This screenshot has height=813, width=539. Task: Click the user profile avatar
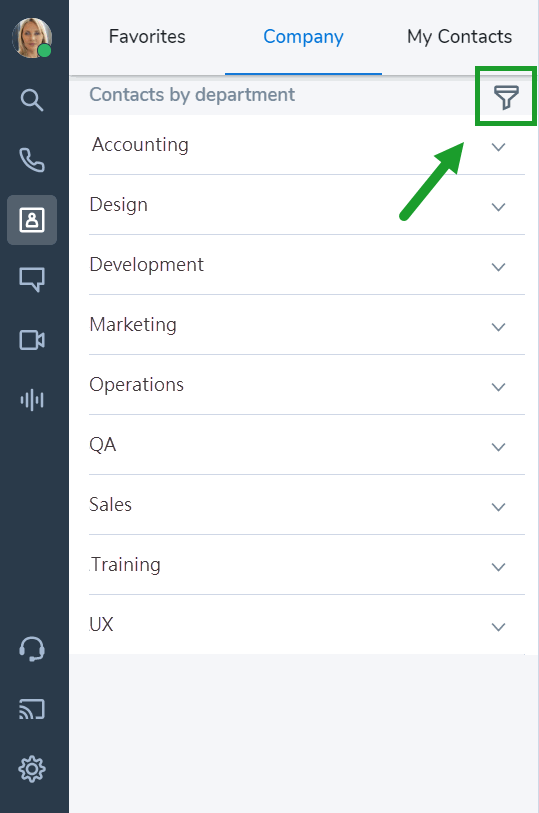point(32,38)
